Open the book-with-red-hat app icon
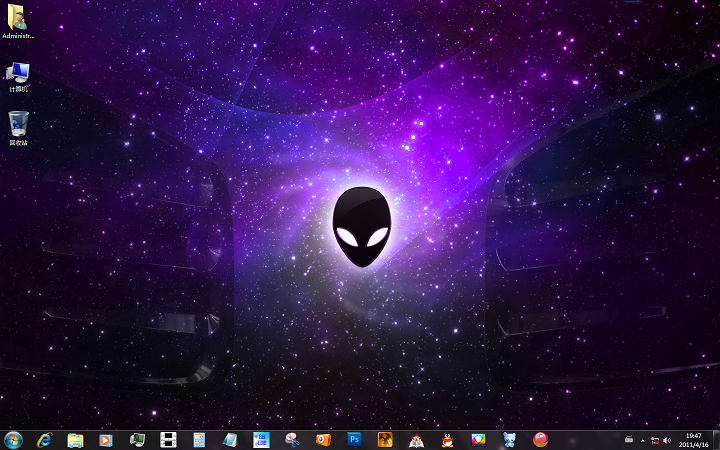The width and height of the screenshot is (720, 450). pyautogui.click(x=416, y=440)
